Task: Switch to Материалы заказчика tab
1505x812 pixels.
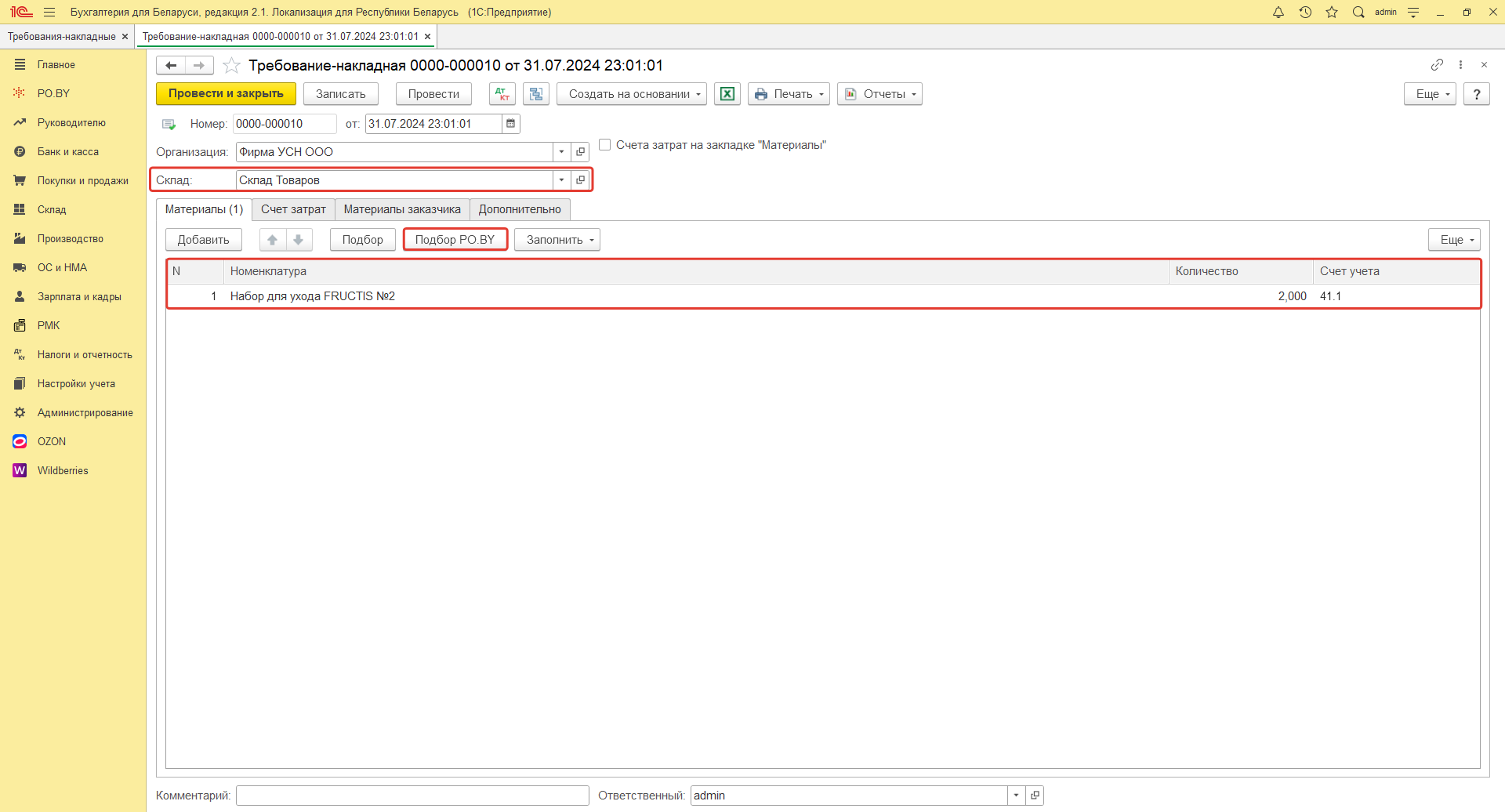Action: [402, 209]
